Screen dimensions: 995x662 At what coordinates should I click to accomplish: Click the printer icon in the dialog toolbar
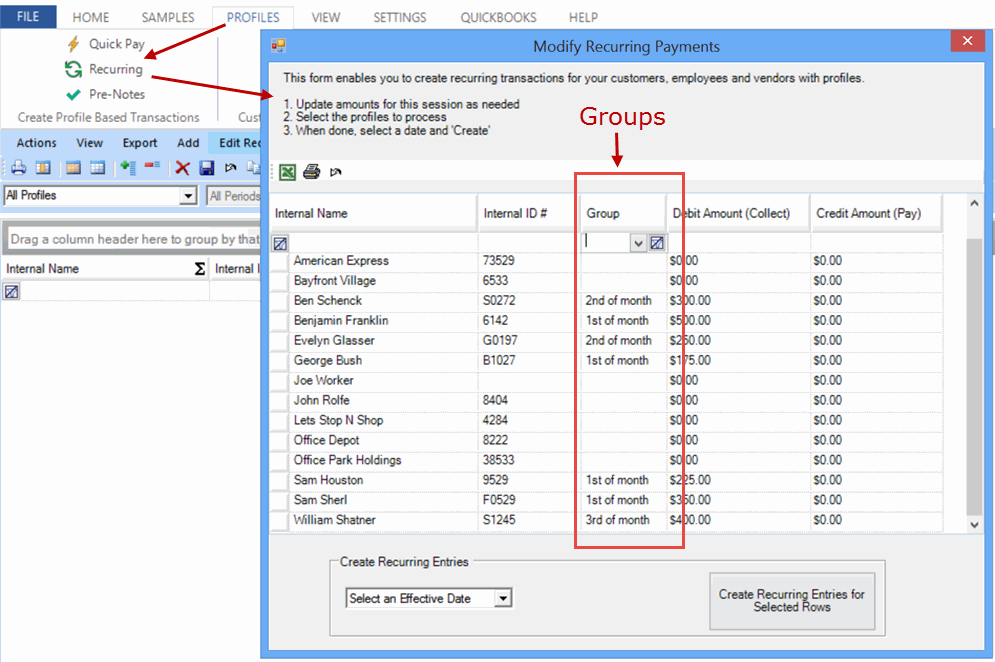click(x=311, y=172)
